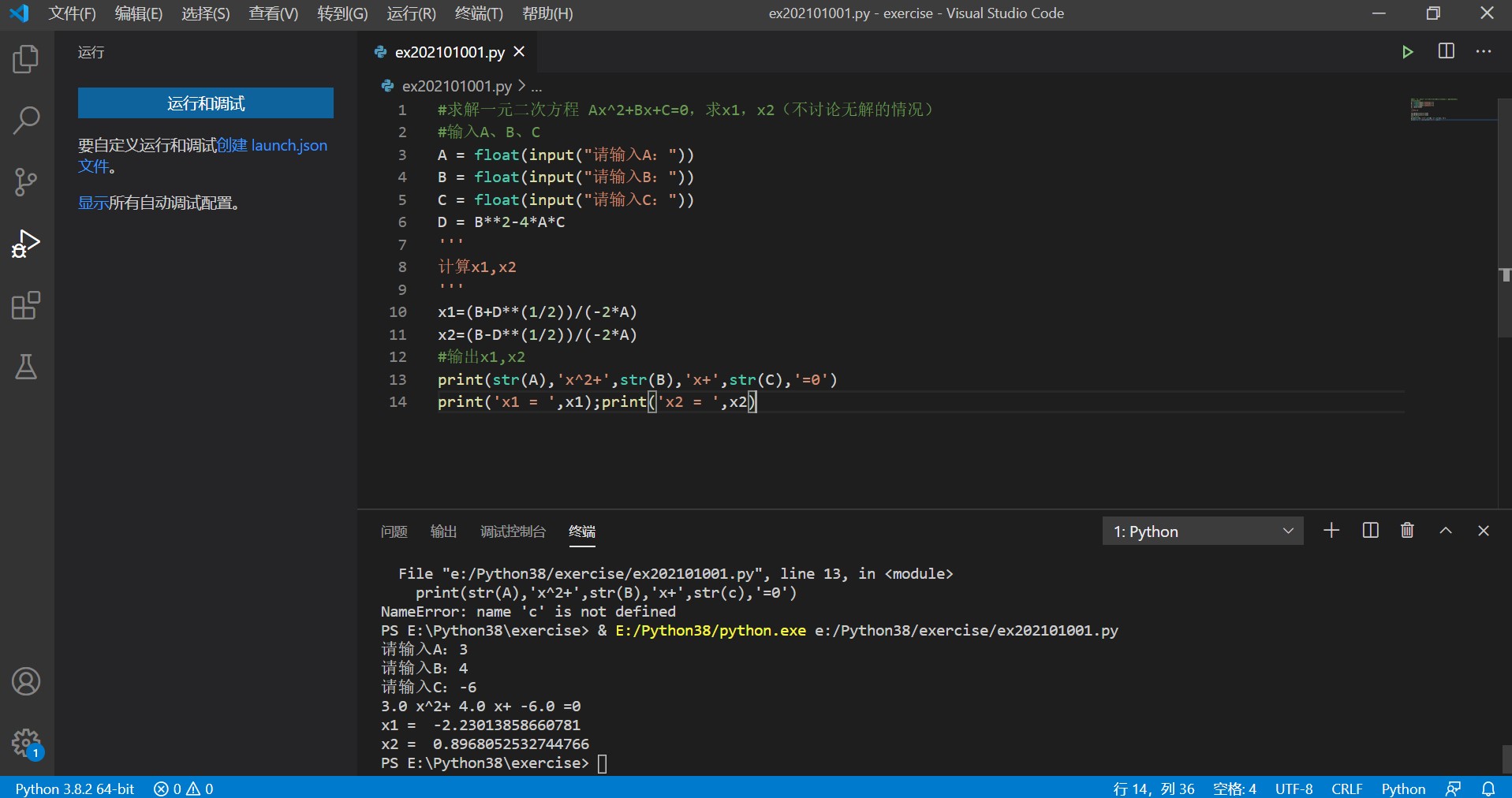The height and width of the screenshot is (798, 1512).
Task: Click line 6 code D = B**2-4*A*C
Action: pyautogui.click(x=502, y=222)
